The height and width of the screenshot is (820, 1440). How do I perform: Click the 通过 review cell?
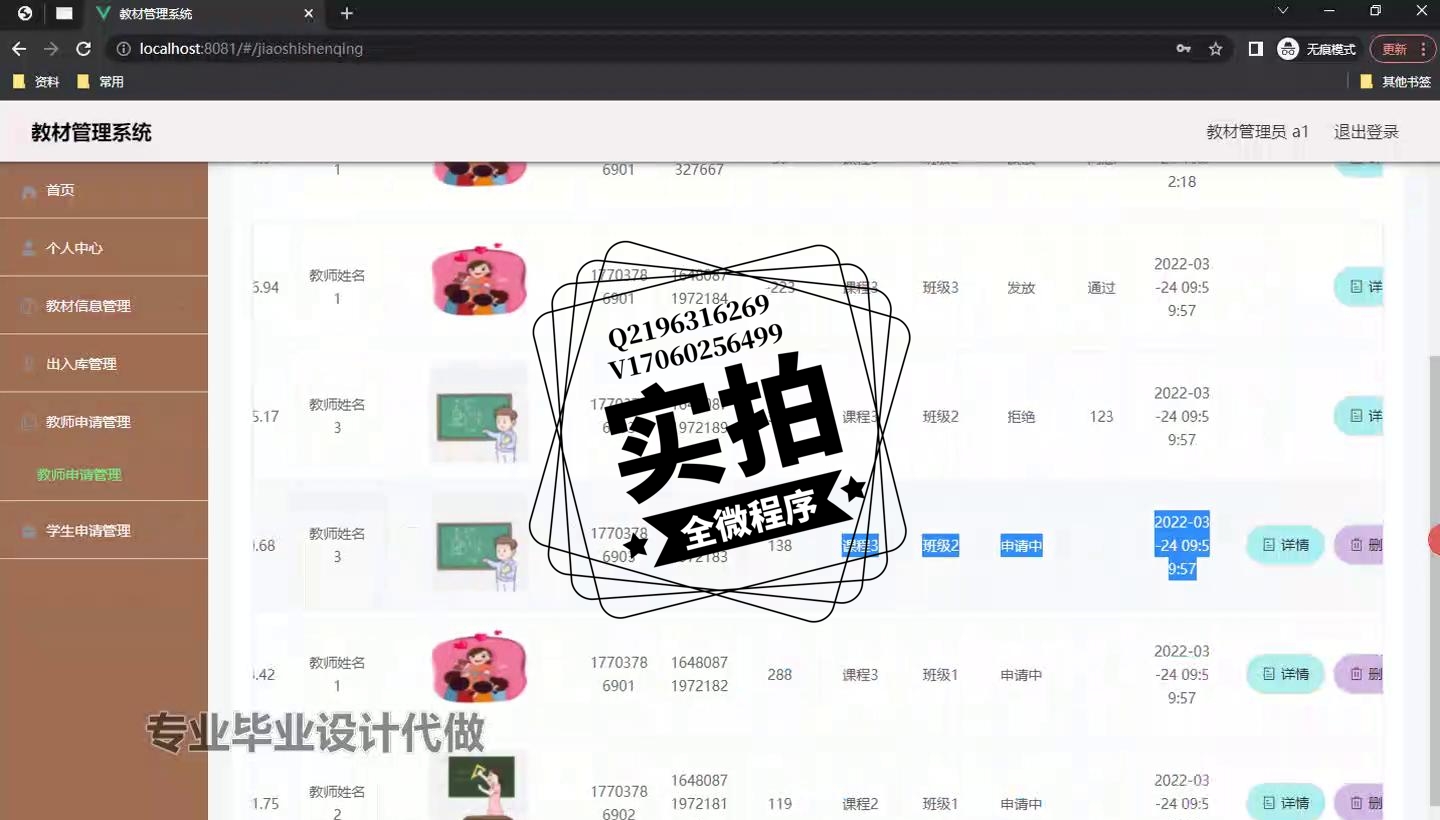tap(1101, 288)
